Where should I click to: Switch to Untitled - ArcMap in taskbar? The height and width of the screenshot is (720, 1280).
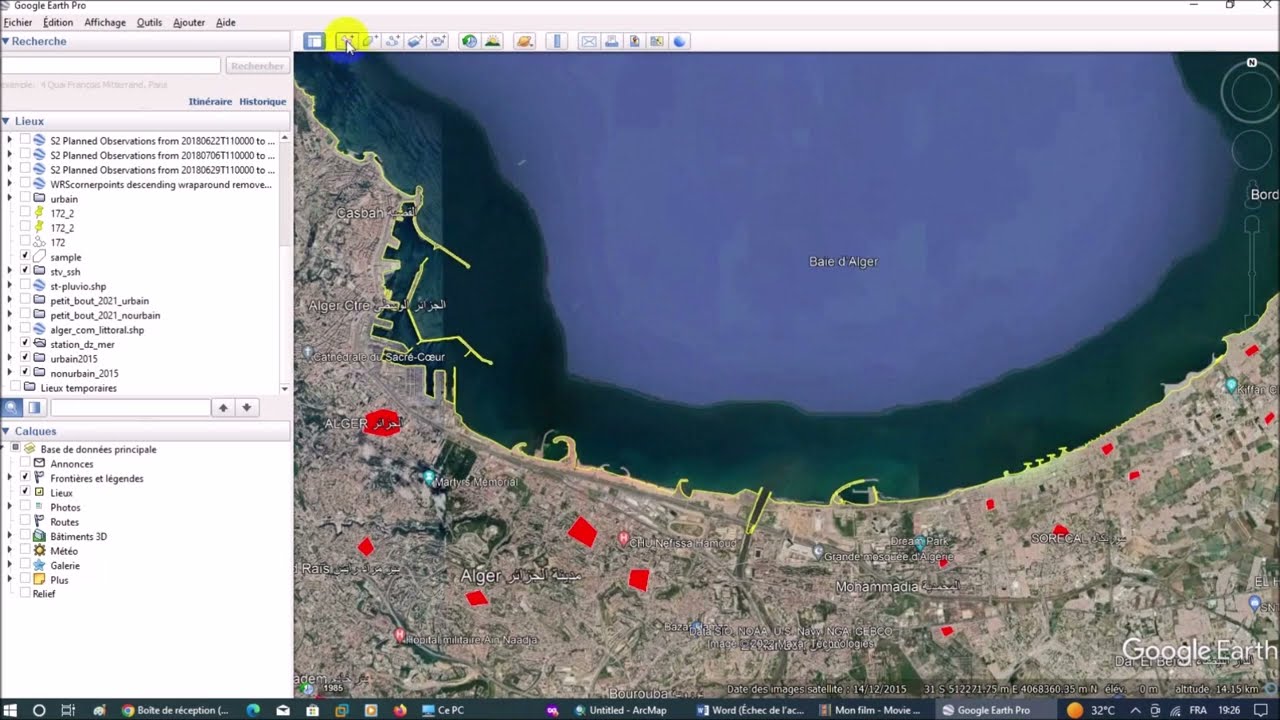[x=620, y=710]
